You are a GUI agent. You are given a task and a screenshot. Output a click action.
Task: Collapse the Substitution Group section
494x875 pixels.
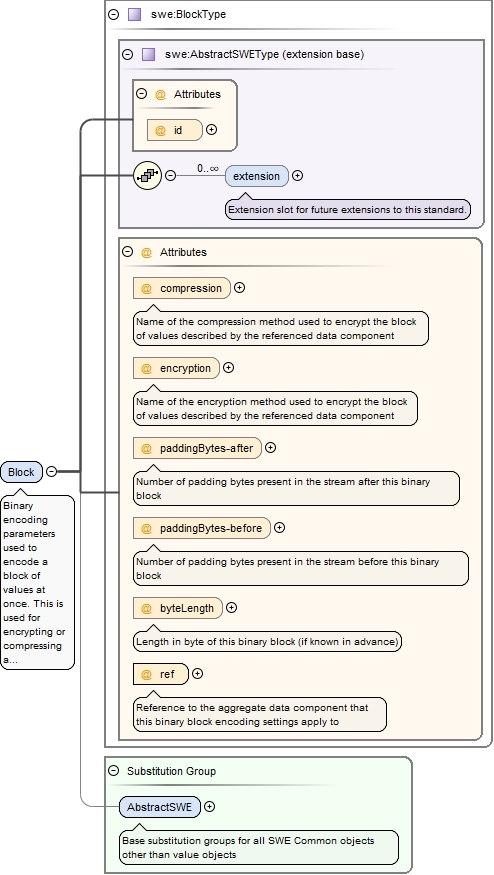(113, 771)
